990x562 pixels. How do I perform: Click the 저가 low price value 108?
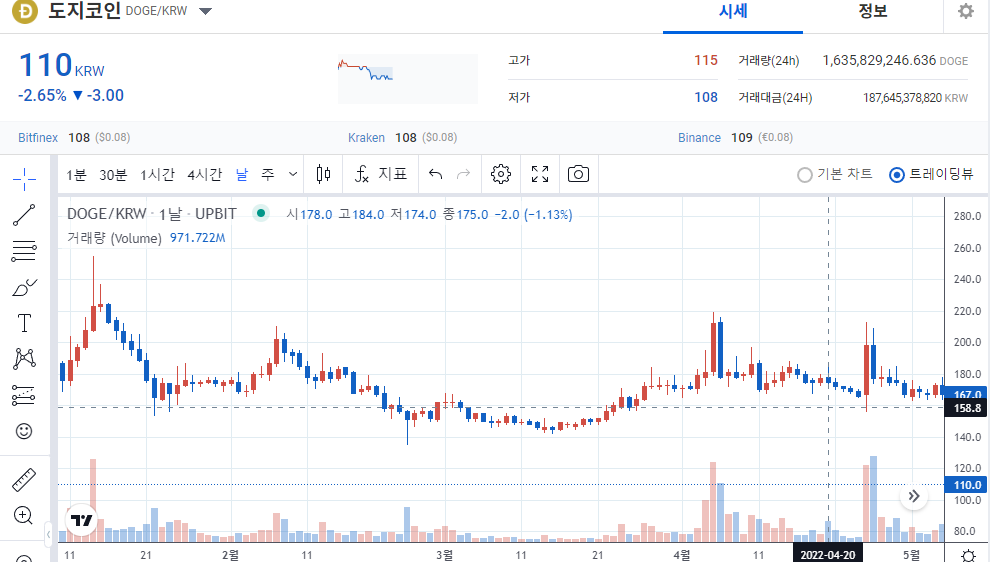point(706,97)
